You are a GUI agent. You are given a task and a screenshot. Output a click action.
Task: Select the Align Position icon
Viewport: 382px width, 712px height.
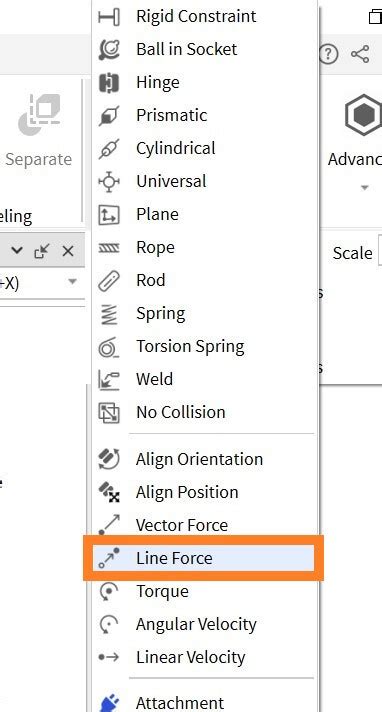tap(109, 492)
